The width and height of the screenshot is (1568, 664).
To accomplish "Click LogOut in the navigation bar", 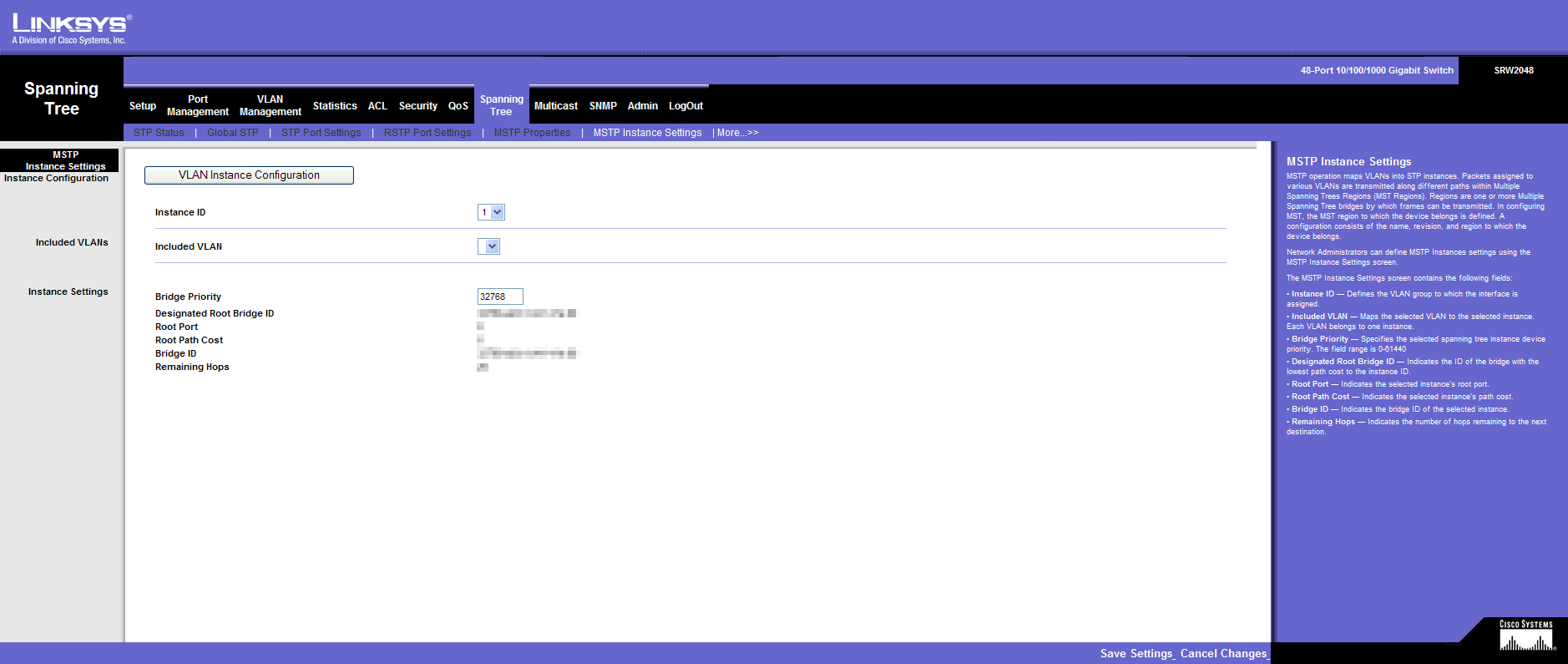I will pos(685,106).
